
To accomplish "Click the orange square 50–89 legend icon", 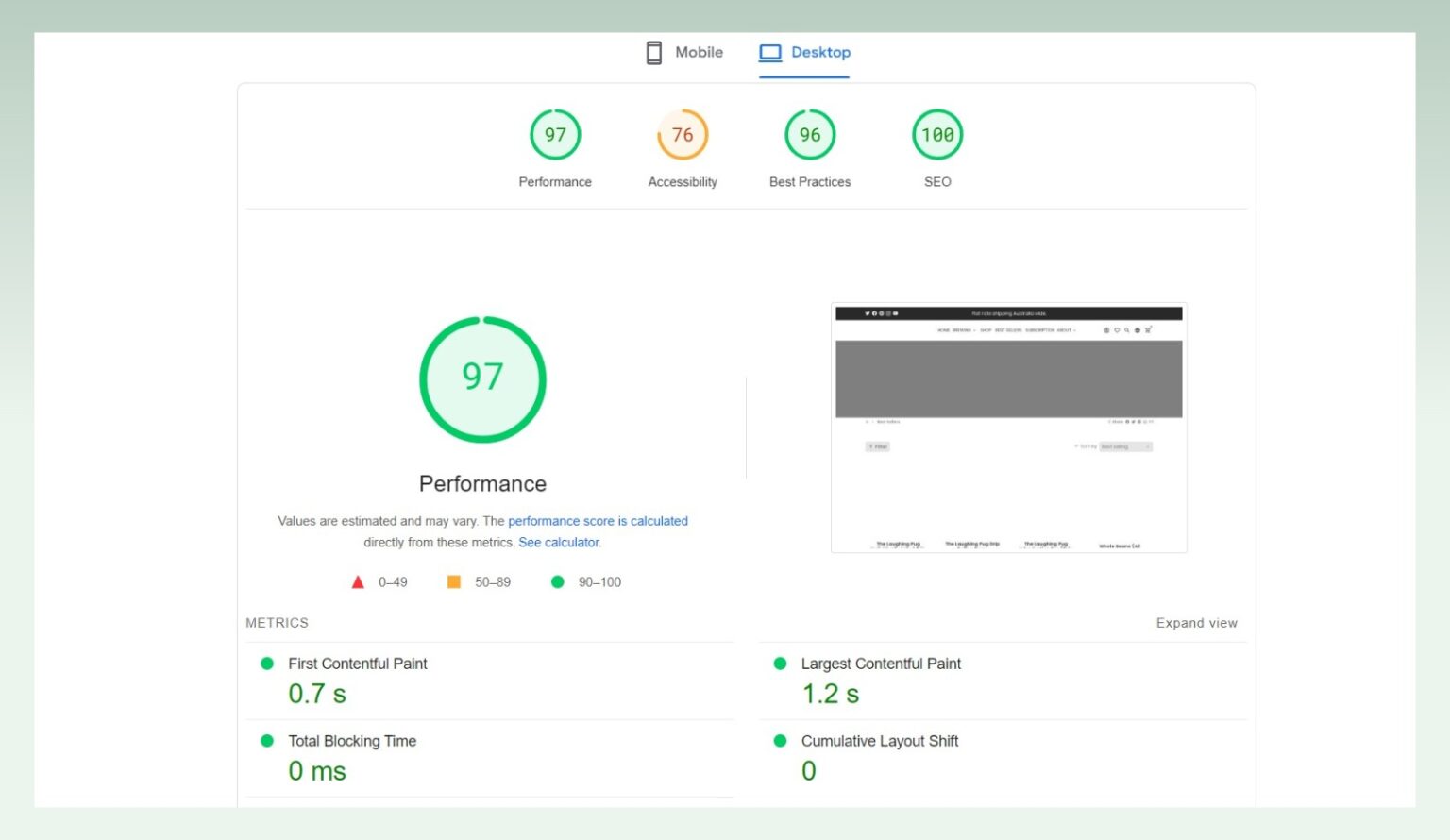I will pyautogui.click(x=454, y=582).
